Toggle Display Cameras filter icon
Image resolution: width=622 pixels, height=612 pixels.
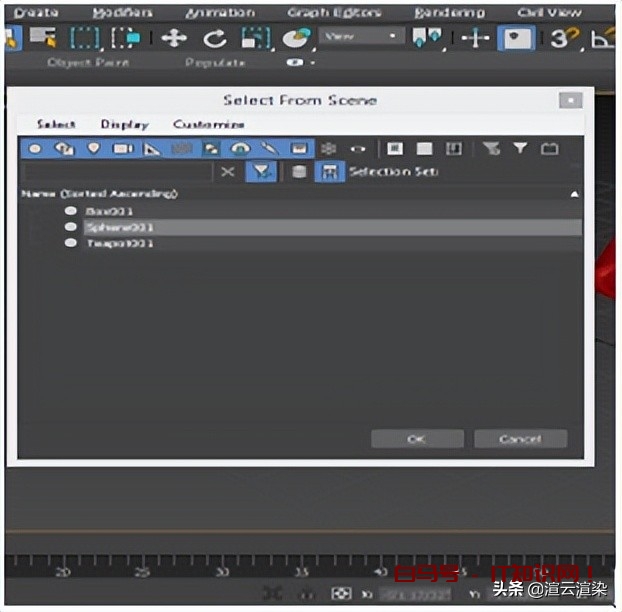click(122, 148)
